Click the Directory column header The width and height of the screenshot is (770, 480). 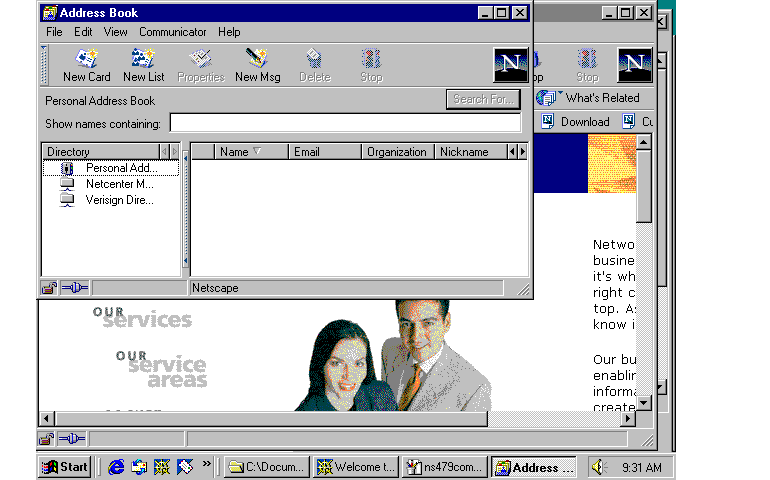tap(101, 152)
